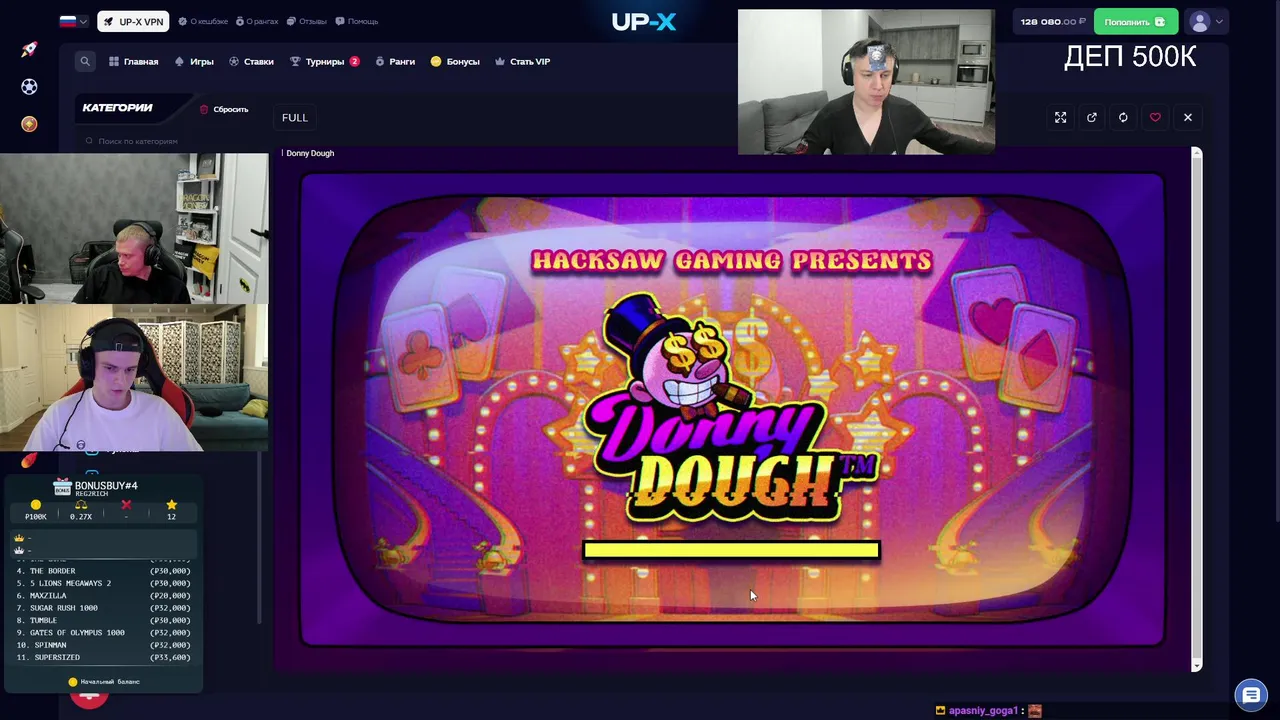1280x720 pixels.
Task: Click the 128 080.00 ₽ balance display
Action: [1053, 21]
